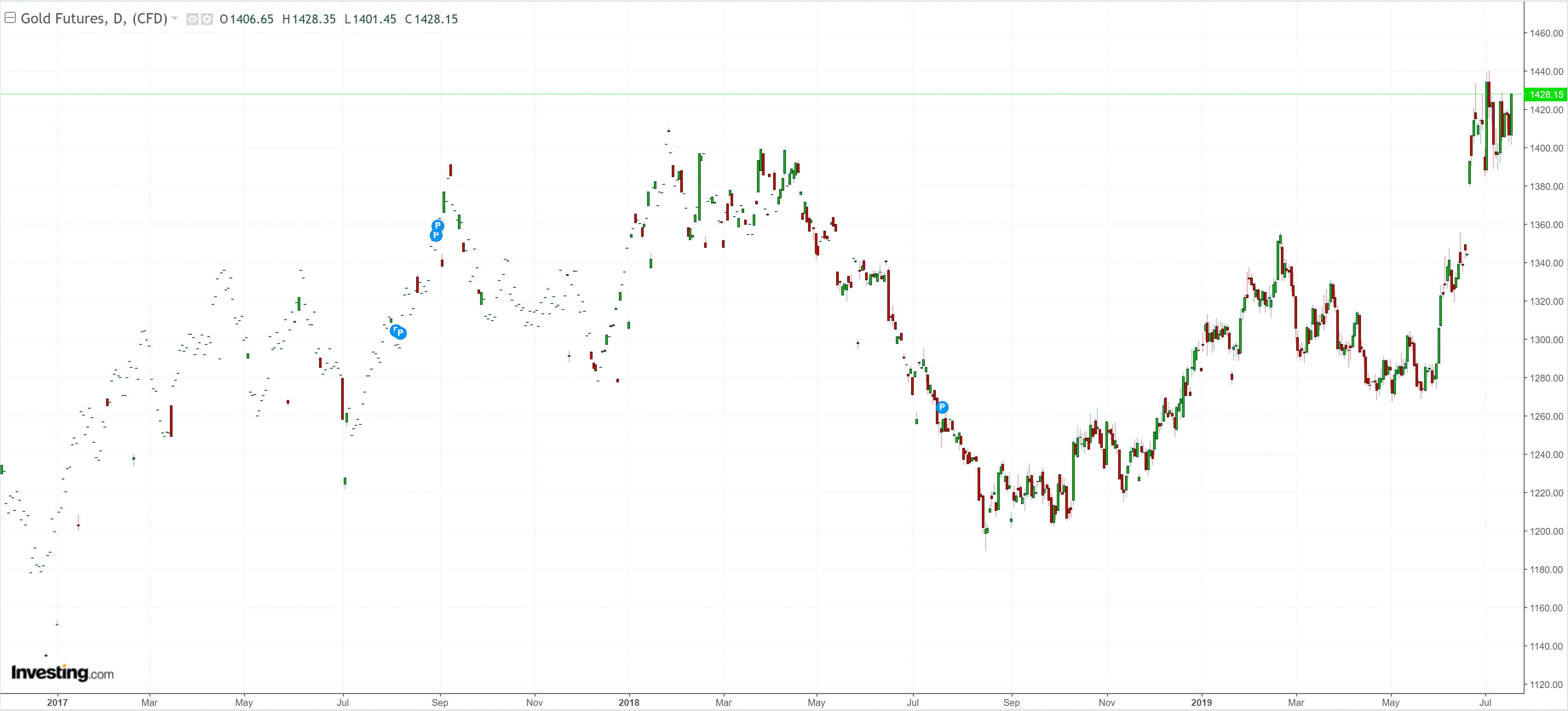The width and height of the screenshot is (1568, 711).
Task: Toggle the eye visibility icon for Gold Futures
Action: point(193,19)
